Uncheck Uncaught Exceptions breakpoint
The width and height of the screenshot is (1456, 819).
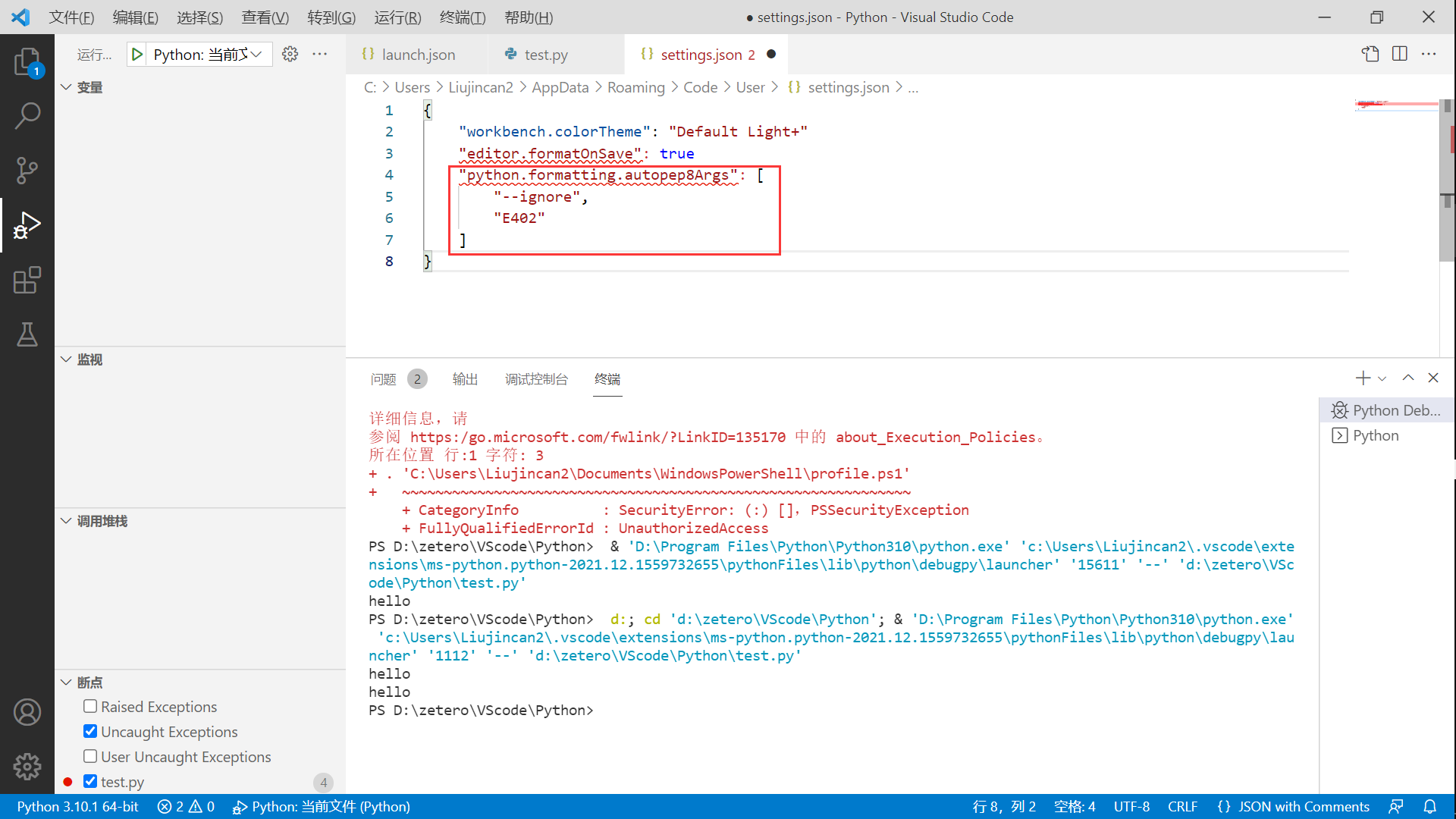[90, 732]
